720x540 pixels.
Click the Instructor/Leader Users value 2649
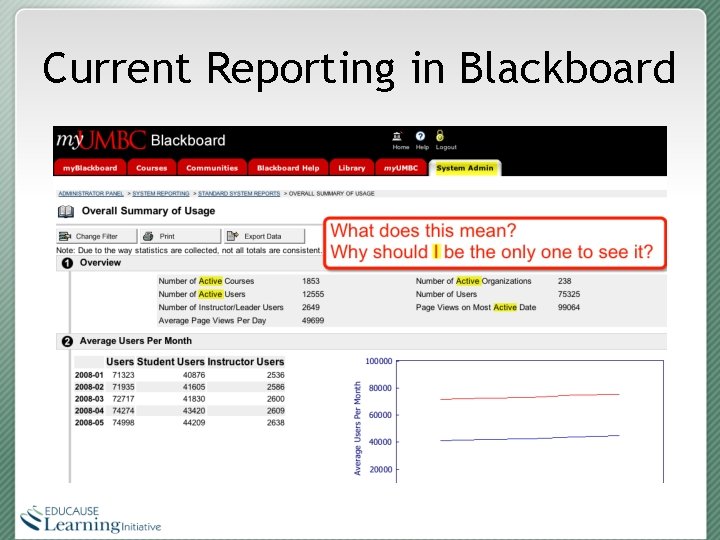pos(311,307)
